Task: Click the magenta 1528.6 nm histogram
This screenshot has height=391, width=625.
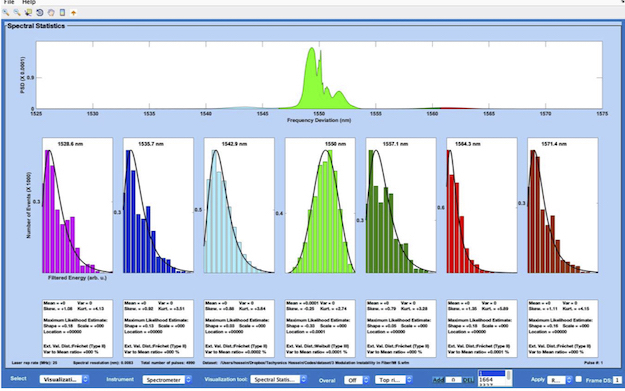Action: [77, 205]
